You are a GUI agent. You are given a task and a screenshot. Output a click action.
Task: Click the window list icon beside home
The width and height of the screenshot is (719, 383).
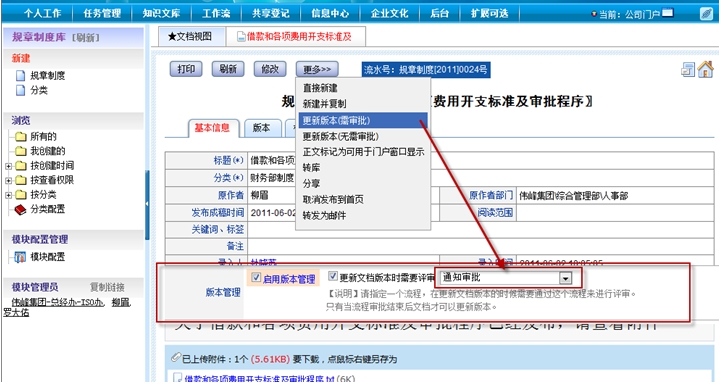click(688, 70)
